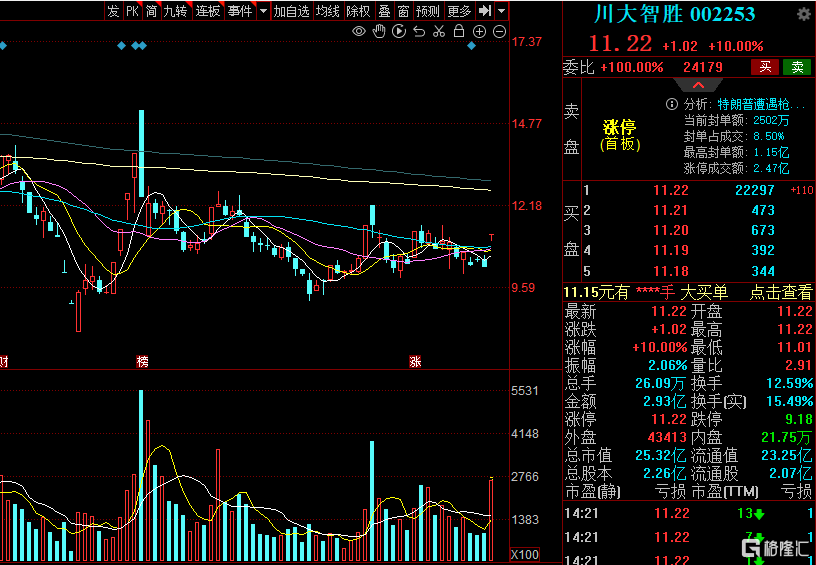The height and width of the screenshot is (565, 816).
Task: Click buy level 2 price 11.21
Action: tap(671, 210)
